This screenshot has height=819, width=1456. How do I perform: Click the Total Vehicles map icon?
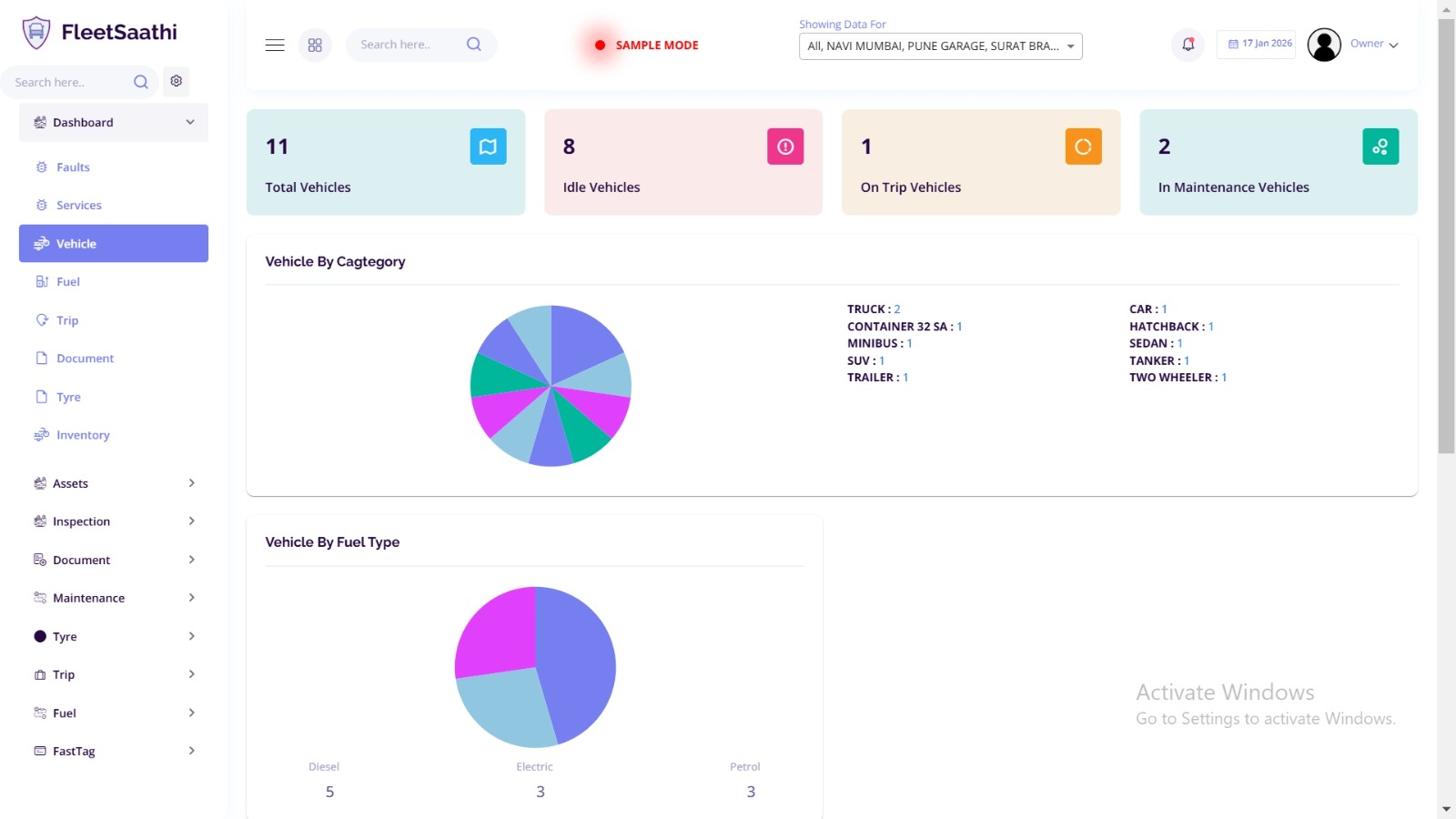488,147
